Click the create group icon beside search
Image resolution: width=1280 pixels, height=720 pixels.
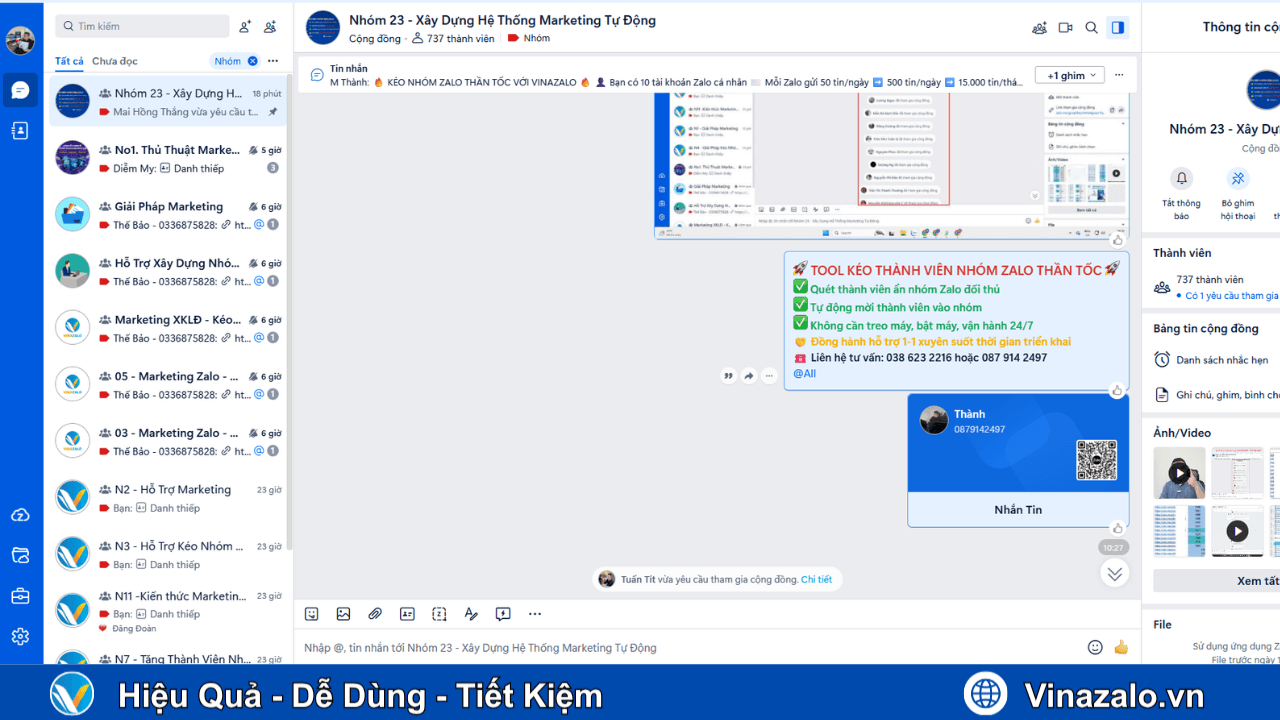click(270, 27)
